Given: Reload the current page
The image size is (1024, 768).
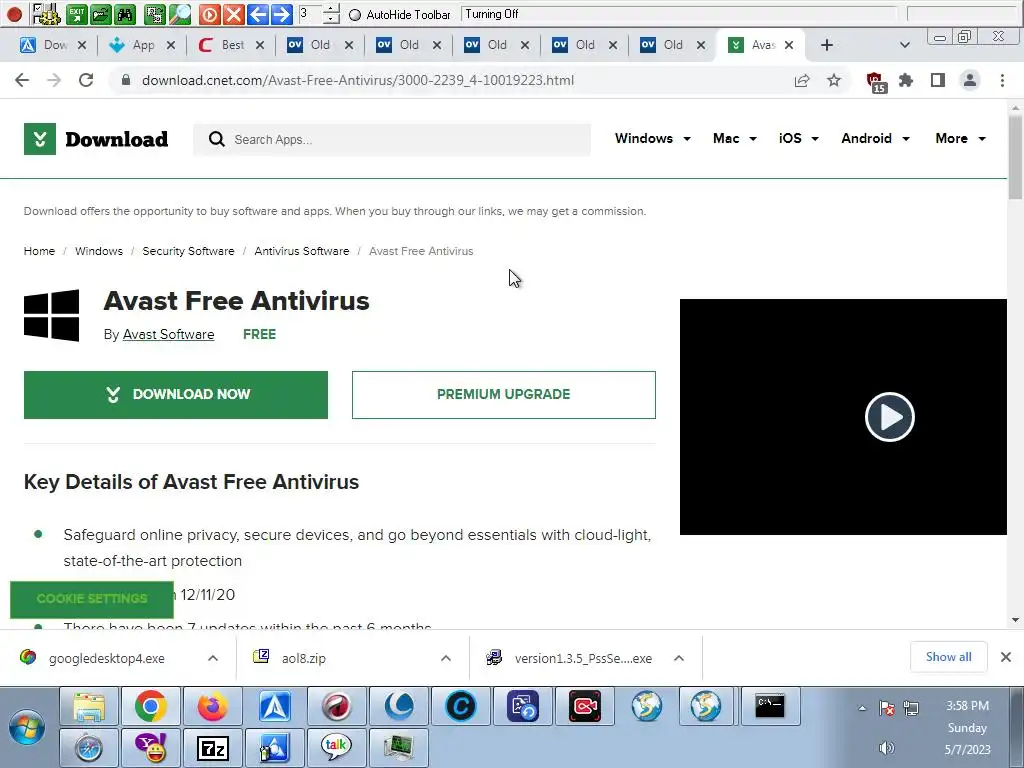Looking at the screenshot, I should [x=86, y=80].
